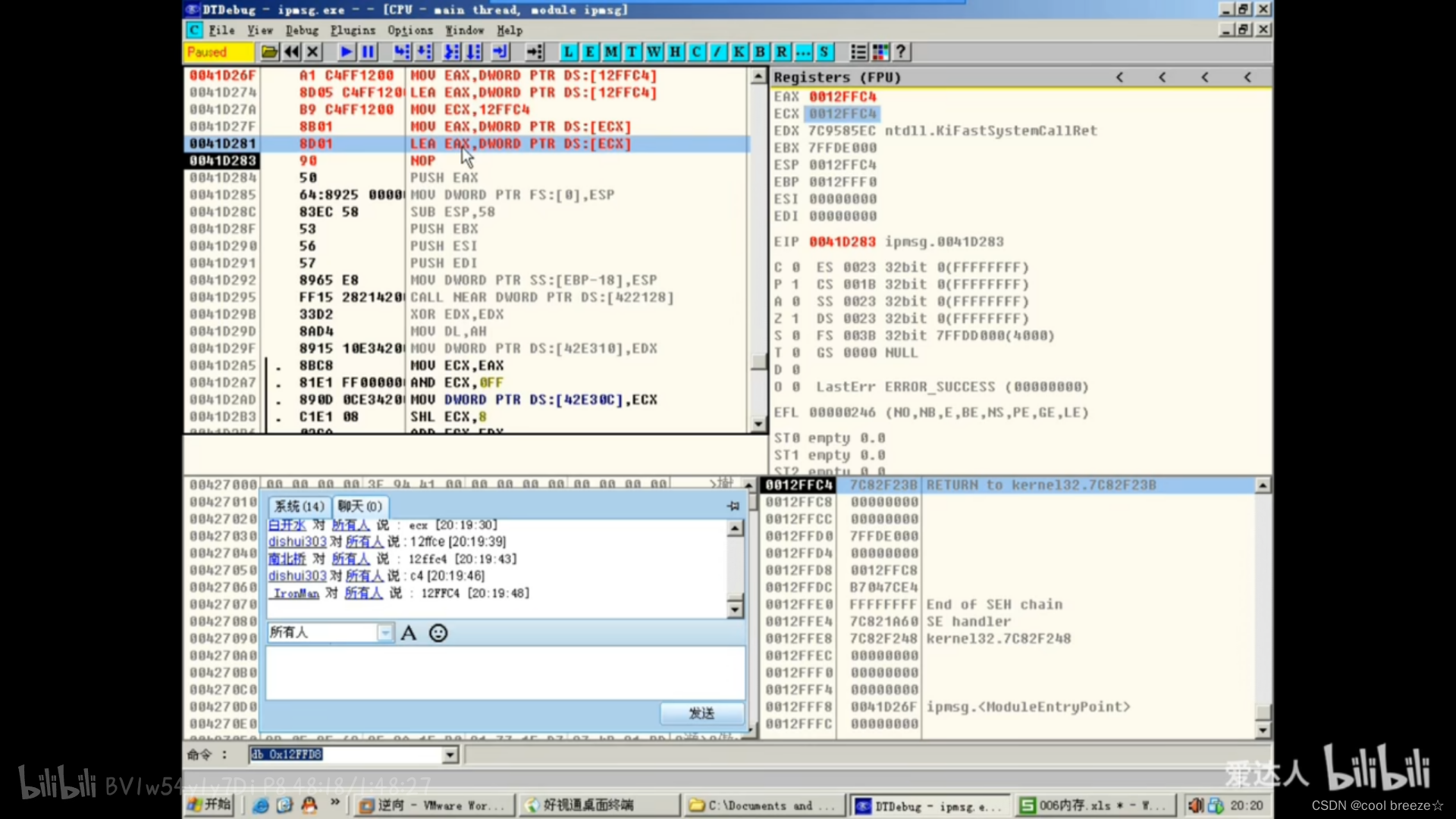Click dishui303 link in 12ffce message
The height and width of the screenshot is (819, 1456).
(297, 541)
